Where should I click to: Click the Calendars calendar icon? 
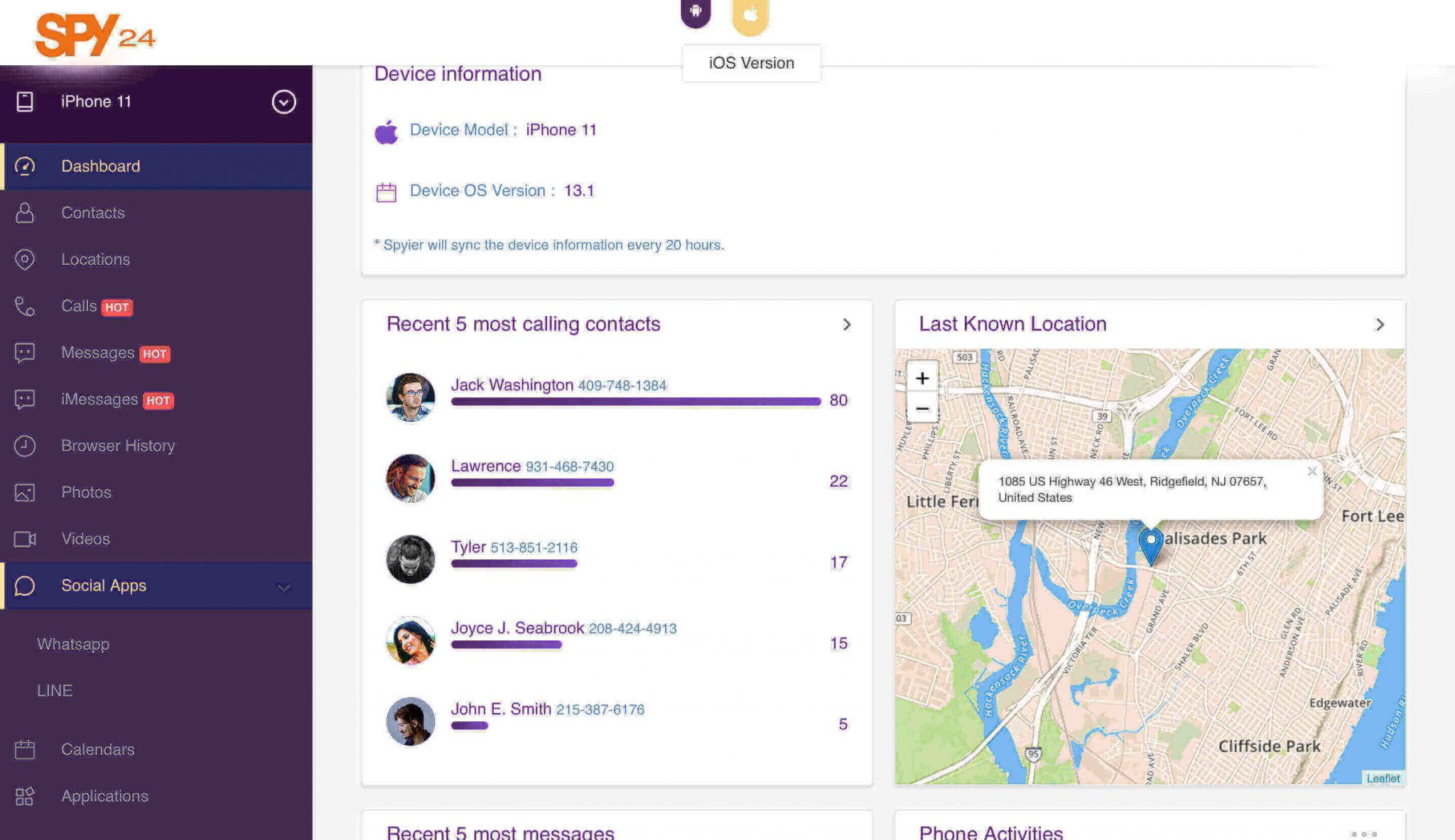(25, 749)
